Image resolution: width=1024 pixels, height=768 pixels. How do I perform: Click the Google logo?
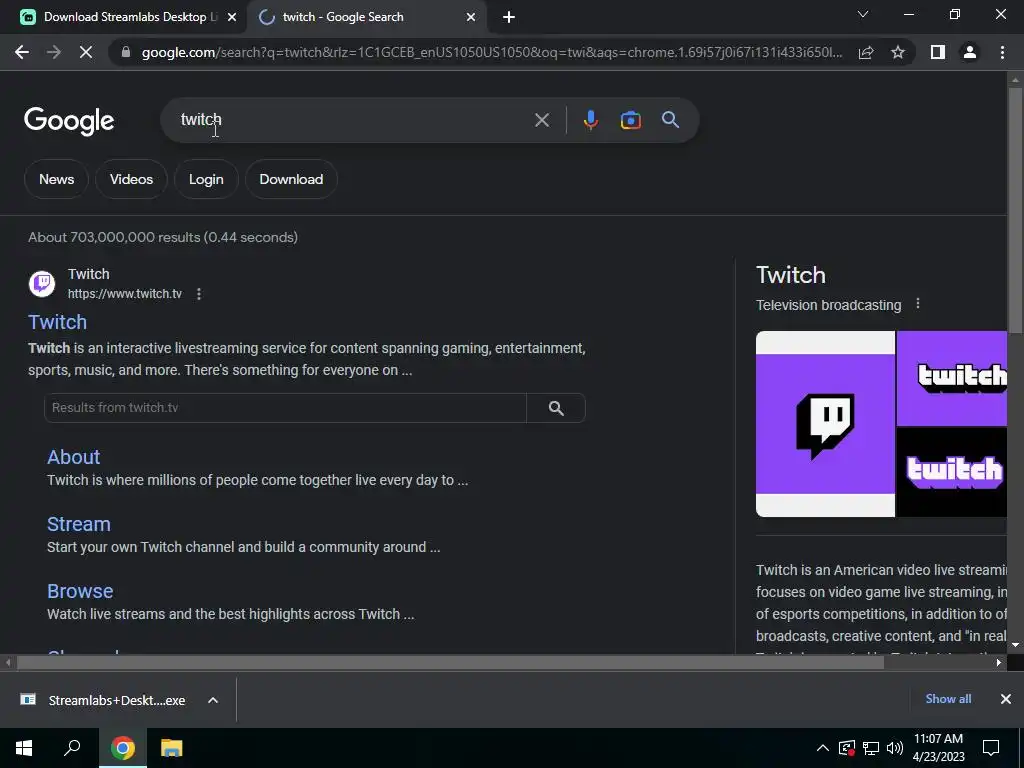pos(69,121)
